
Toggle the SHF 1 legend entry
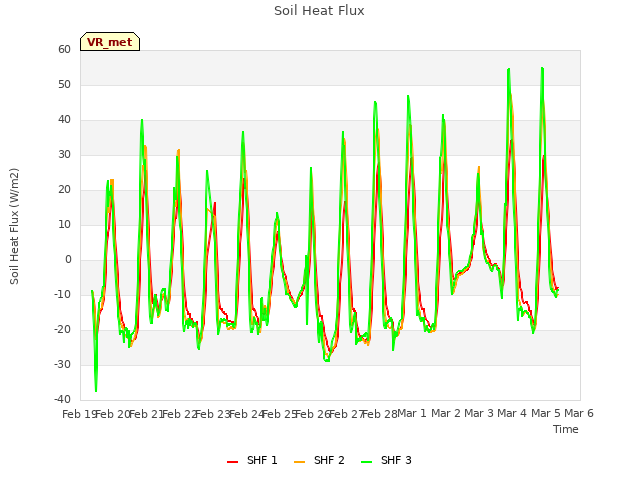coord(252,460)
